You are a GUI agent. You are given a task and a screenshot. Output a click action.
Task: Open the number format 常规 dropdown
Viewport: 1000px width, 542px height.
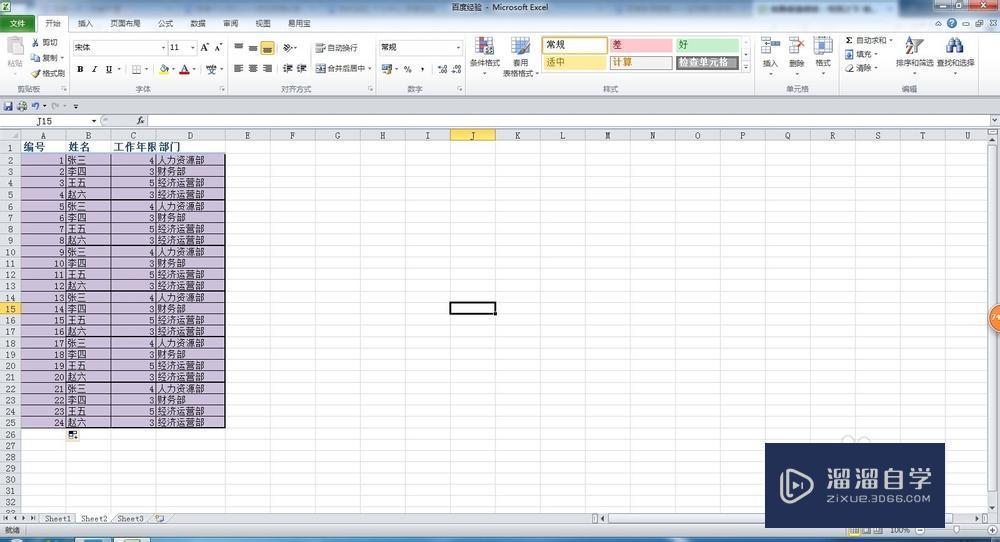point(458,48)
